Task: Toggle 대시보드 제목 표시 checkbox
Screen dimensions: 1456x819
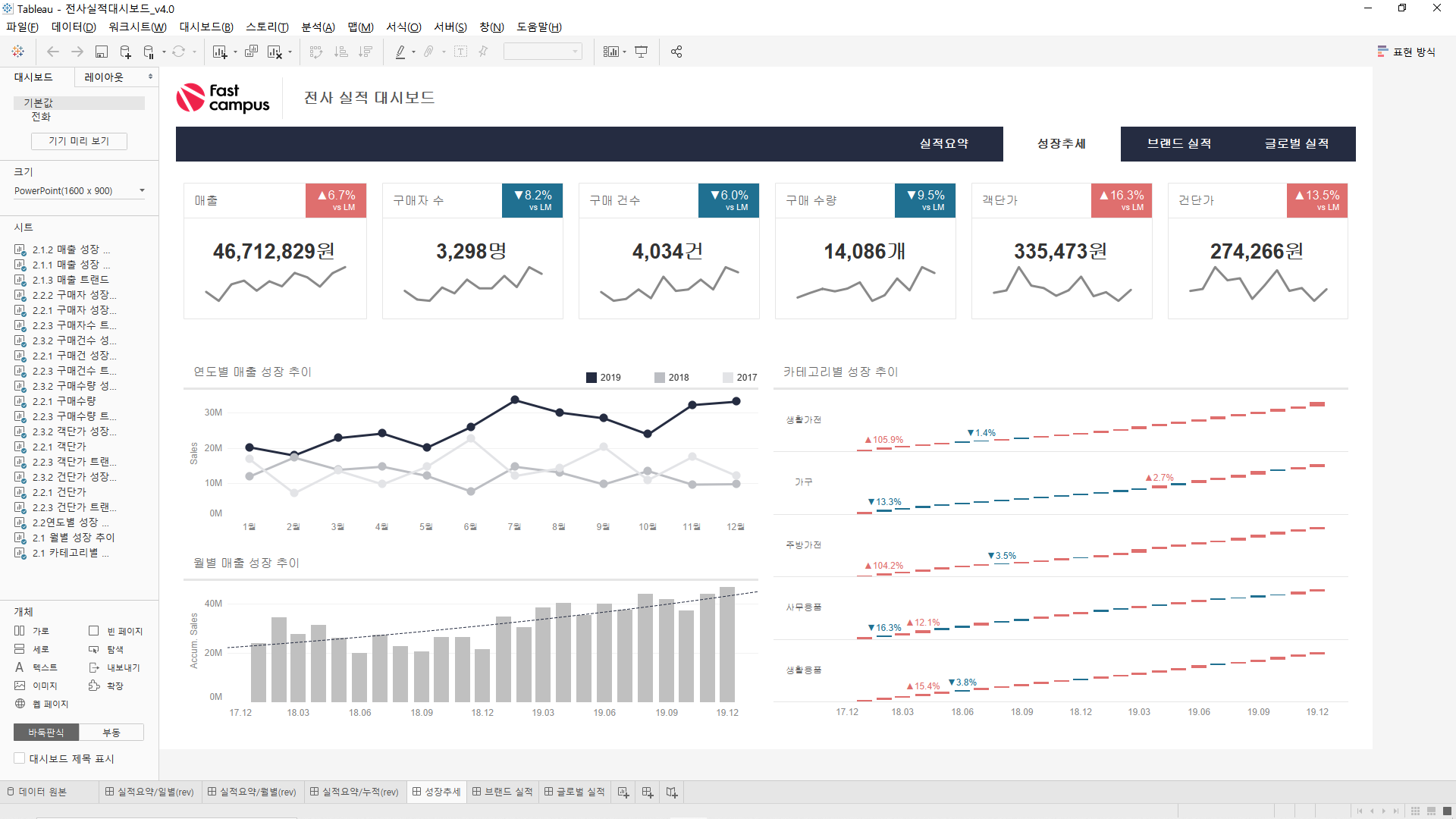Action: pos(20,758)
